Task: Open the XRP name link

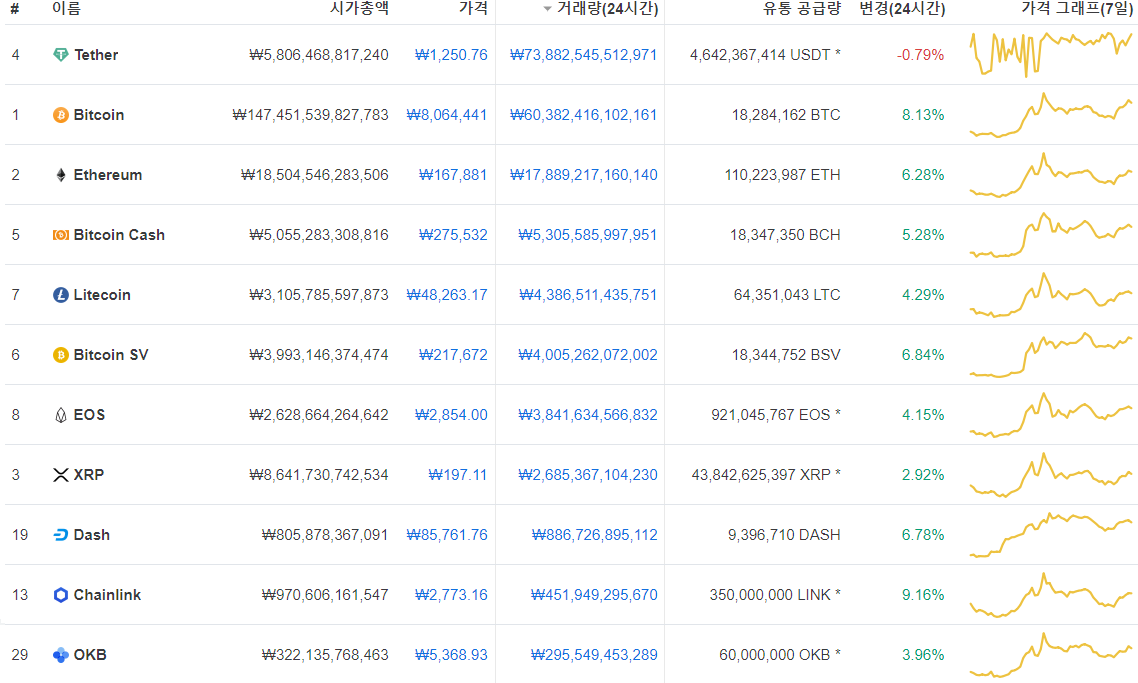Action: pyautogui.click(x=89, y=475)
